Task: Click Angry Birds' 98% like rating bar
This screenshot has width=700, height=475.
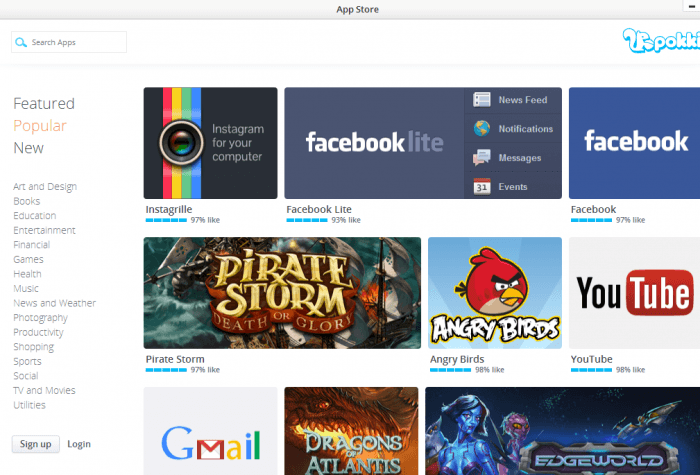Action: (450, 370)
